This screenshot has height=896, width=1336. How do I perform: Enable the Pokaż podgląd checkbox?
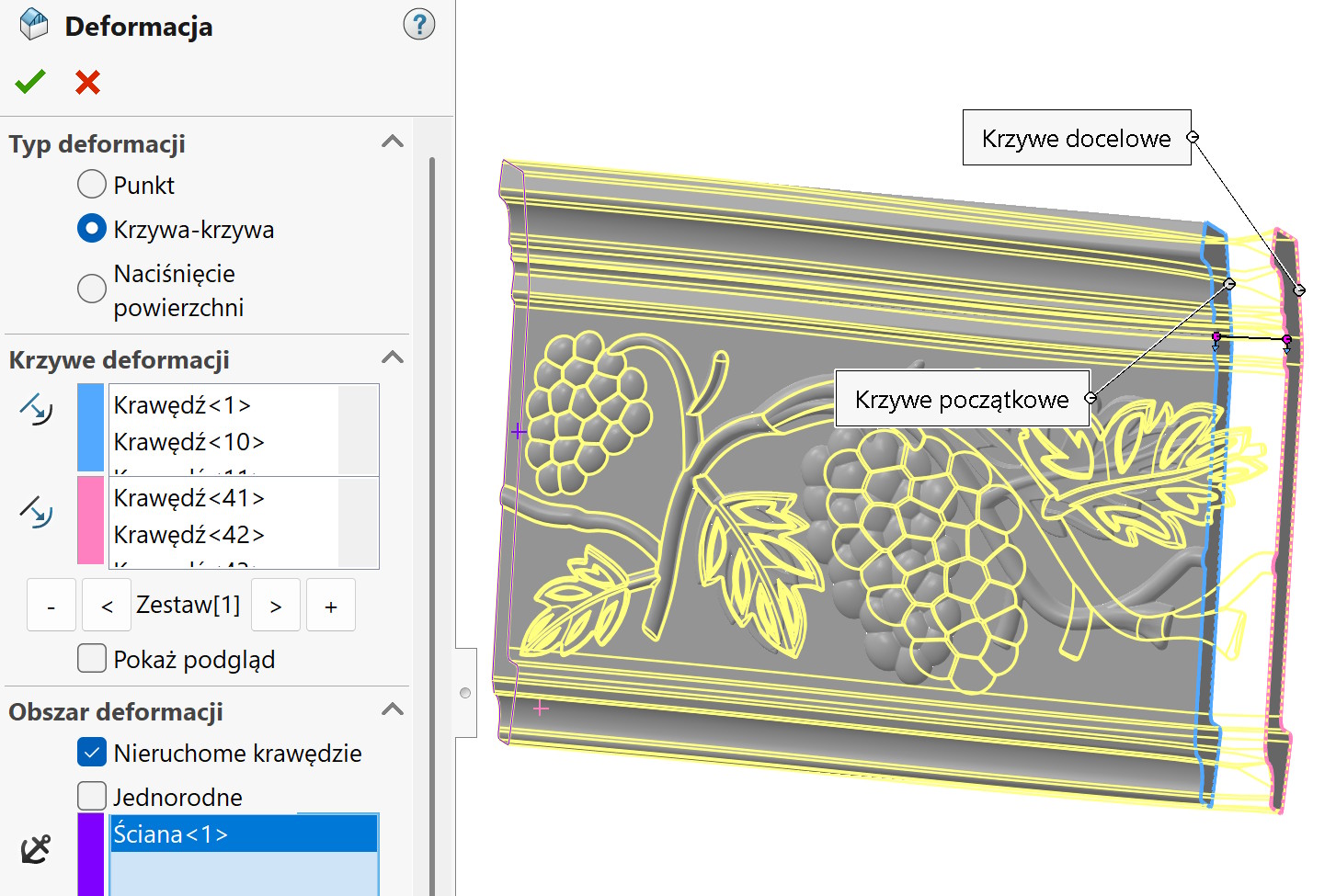[92, 659]
